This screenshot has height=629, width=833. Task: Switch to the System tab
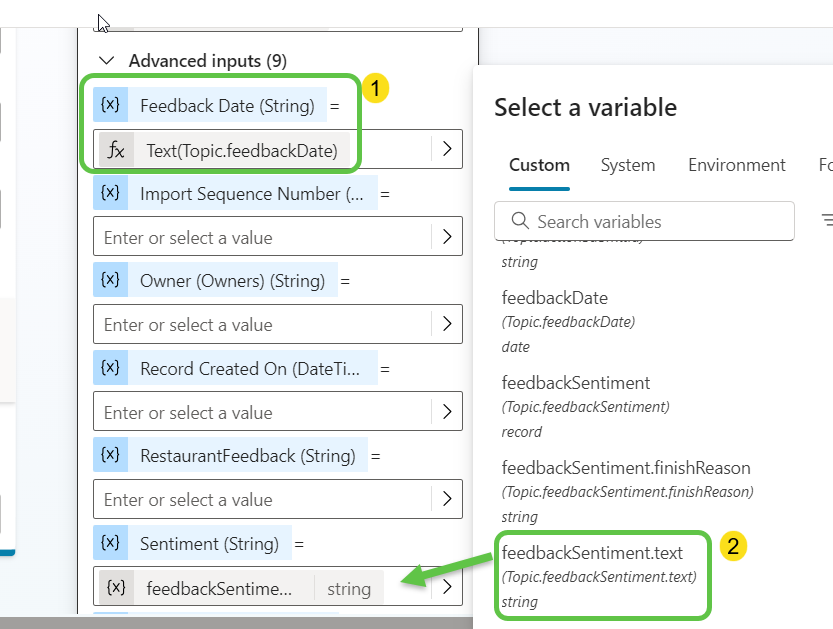(x=628, y=165)
